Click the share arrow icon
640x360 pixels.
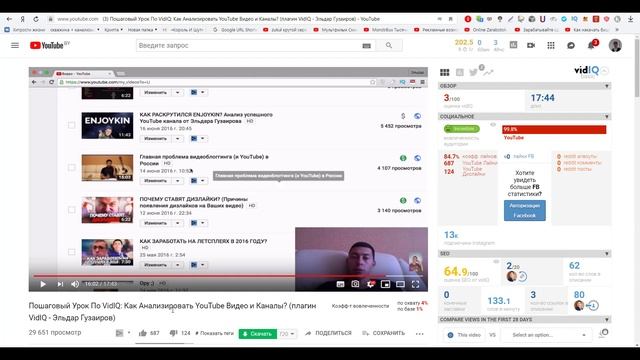pos(308,333)
